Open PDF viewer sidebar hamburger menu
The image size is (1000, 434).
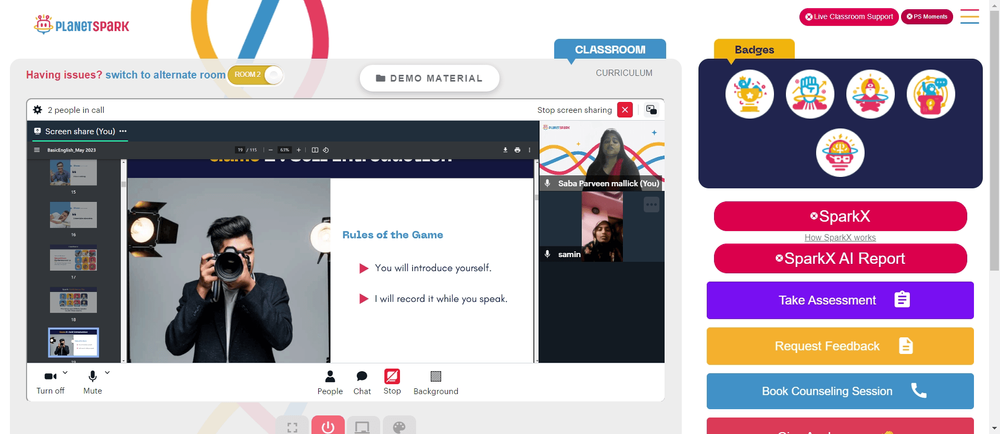[x=36, y=150]
